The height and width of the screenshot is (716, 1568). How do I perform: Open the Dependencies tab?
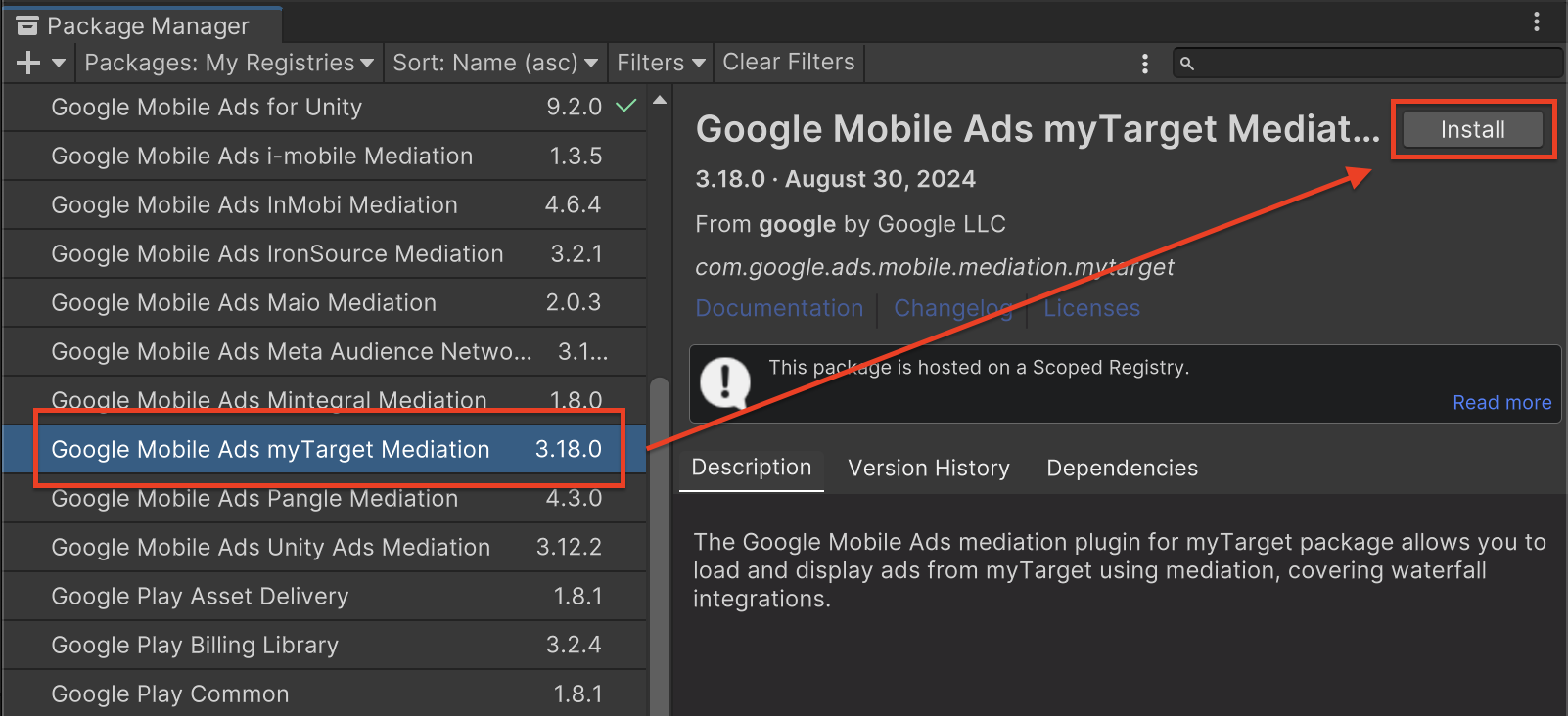click(x=1122, y=469)
